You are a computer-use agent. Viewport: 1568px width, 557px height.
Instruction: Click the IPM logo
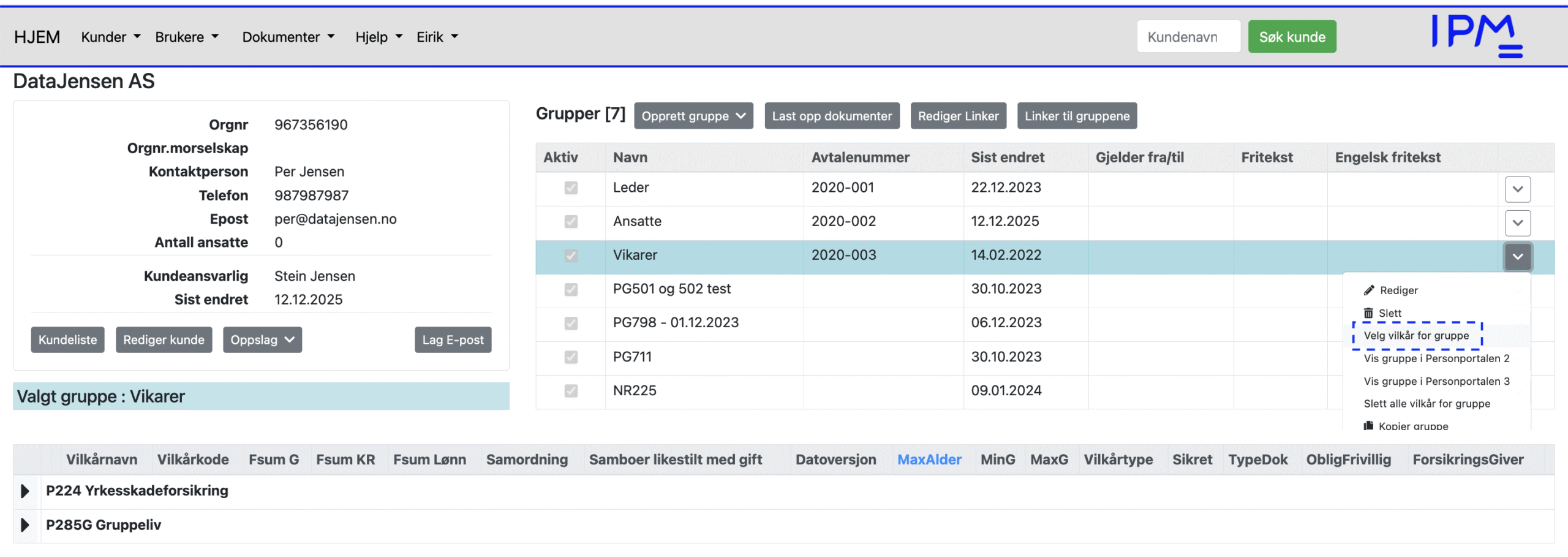tap(1476, 36)
